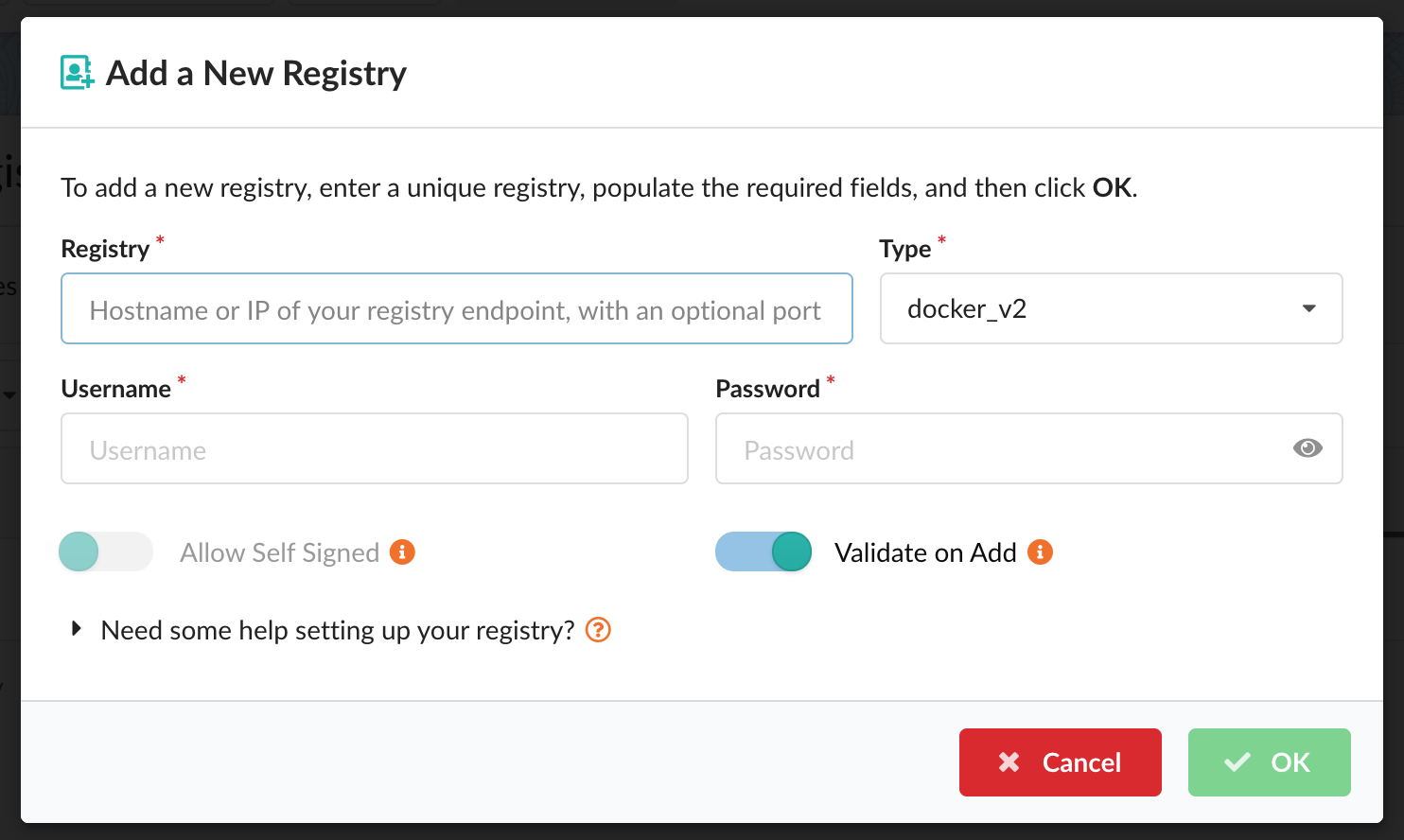1404x840 pixels.
Task: Click the info icon beside Allow Self Signed
Action: [402, 551]
